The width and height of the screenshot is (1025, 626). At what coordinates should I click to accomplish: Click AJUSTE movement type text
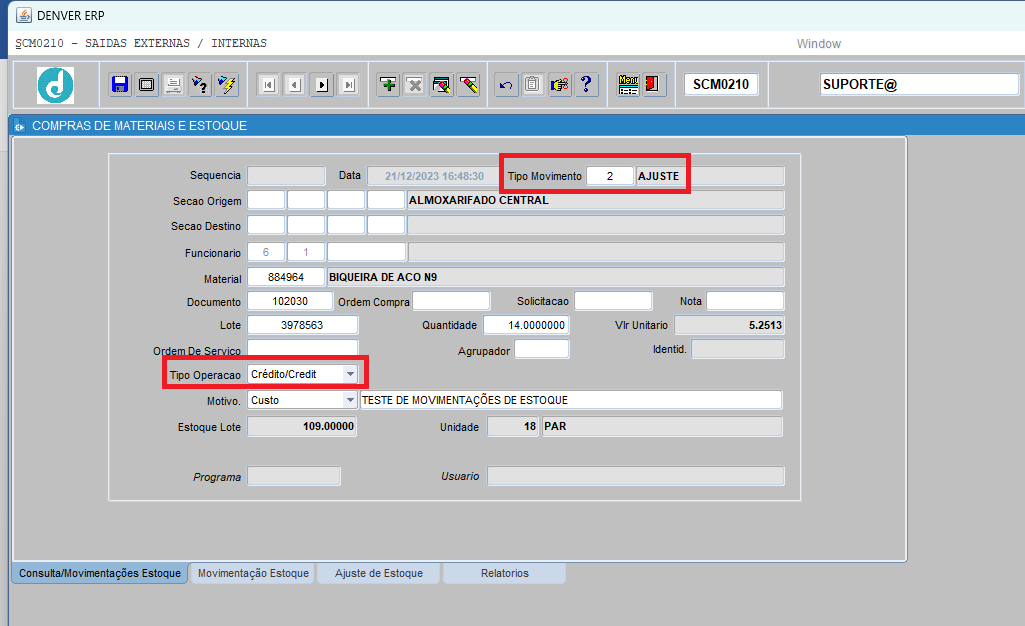point(658,176)
